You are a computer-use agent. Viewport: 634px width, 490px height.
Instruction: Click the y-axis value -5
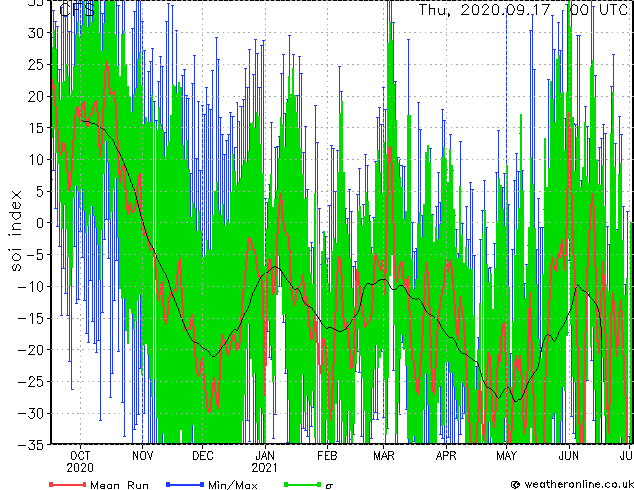pos(35,255)
